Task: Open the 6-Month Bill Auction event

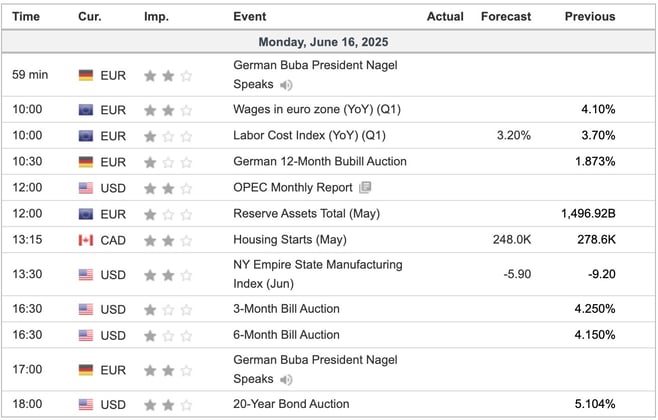Action: click(286, 335)
